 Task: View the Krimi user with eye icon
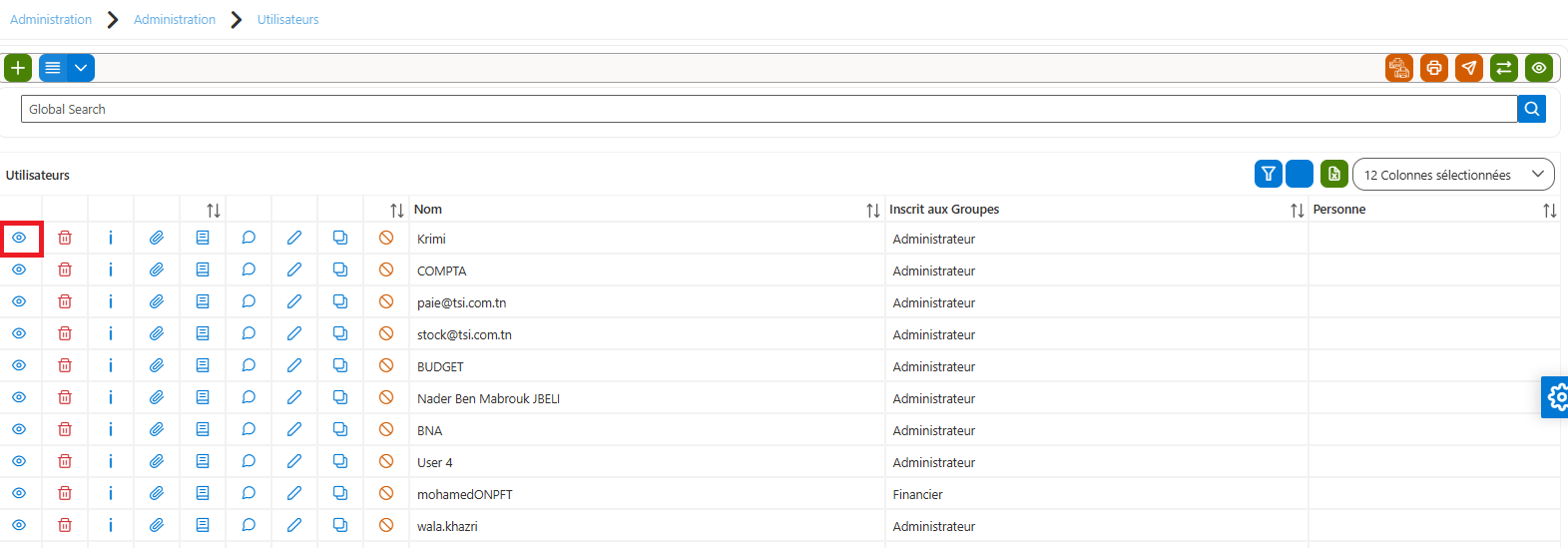coord(19,238)
